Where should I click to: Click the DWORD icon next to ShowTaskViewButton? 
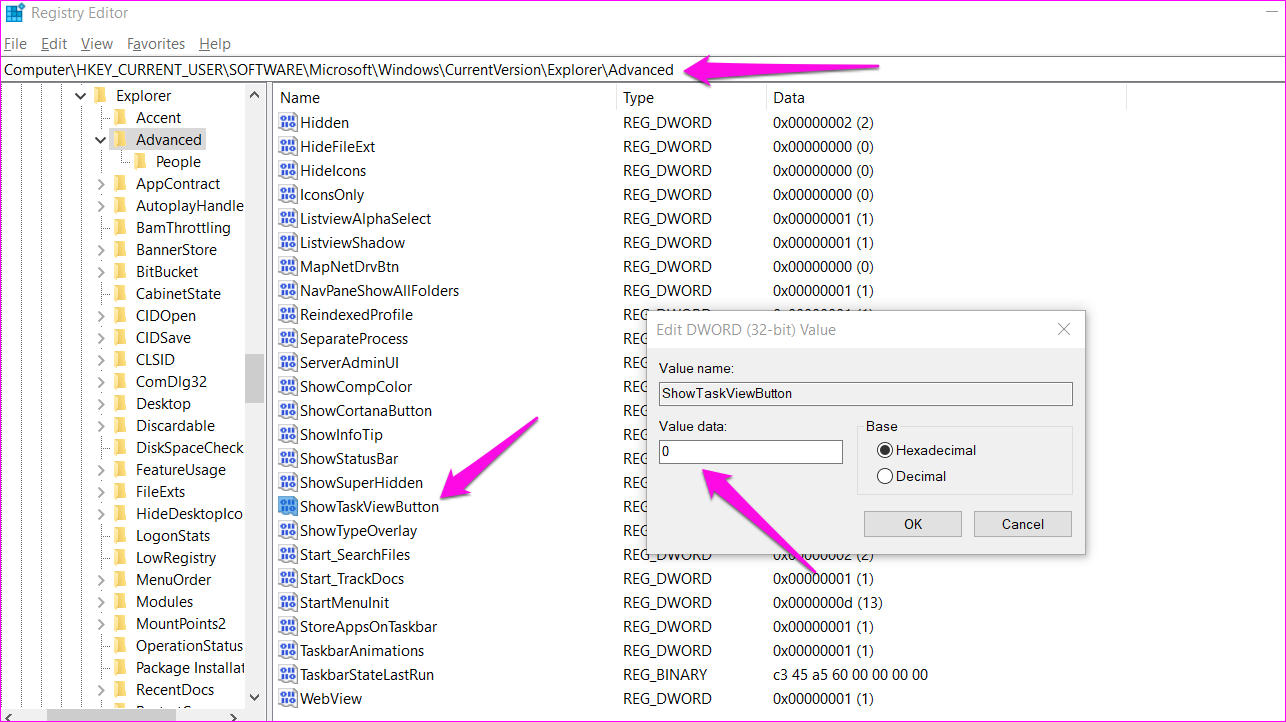[x=288, y=507]
